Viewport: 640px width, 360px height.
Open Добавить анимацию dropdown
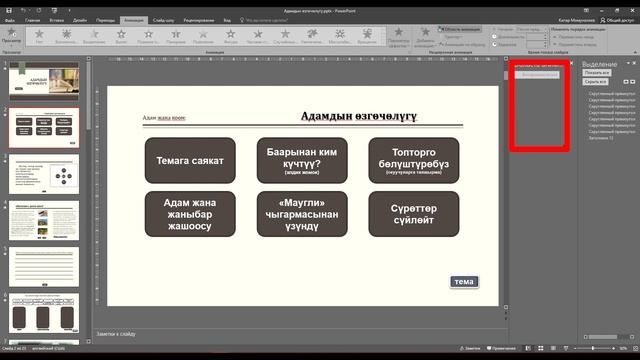point(425,37)
